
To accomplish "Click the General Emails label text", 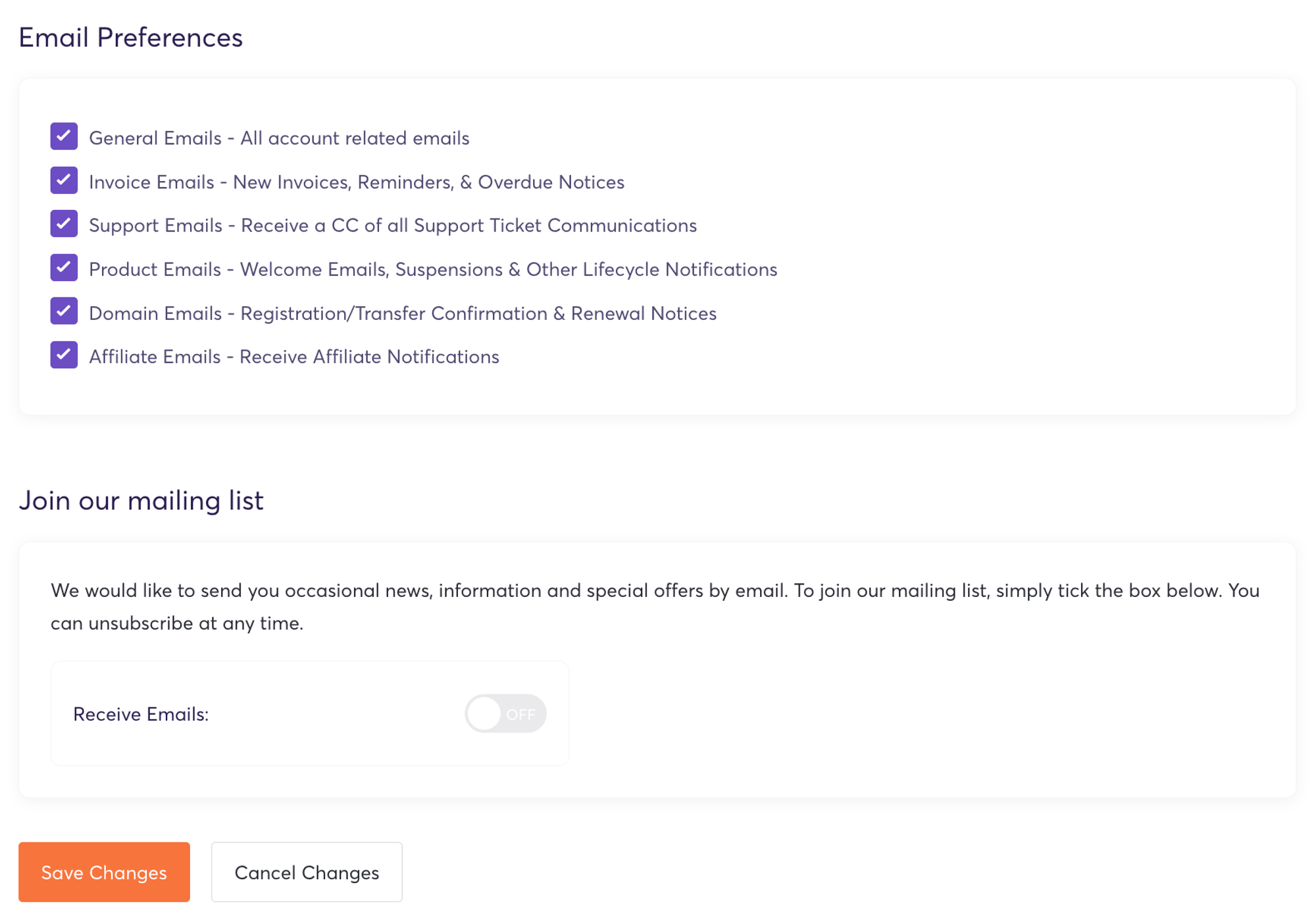I will tap(279, 138).
